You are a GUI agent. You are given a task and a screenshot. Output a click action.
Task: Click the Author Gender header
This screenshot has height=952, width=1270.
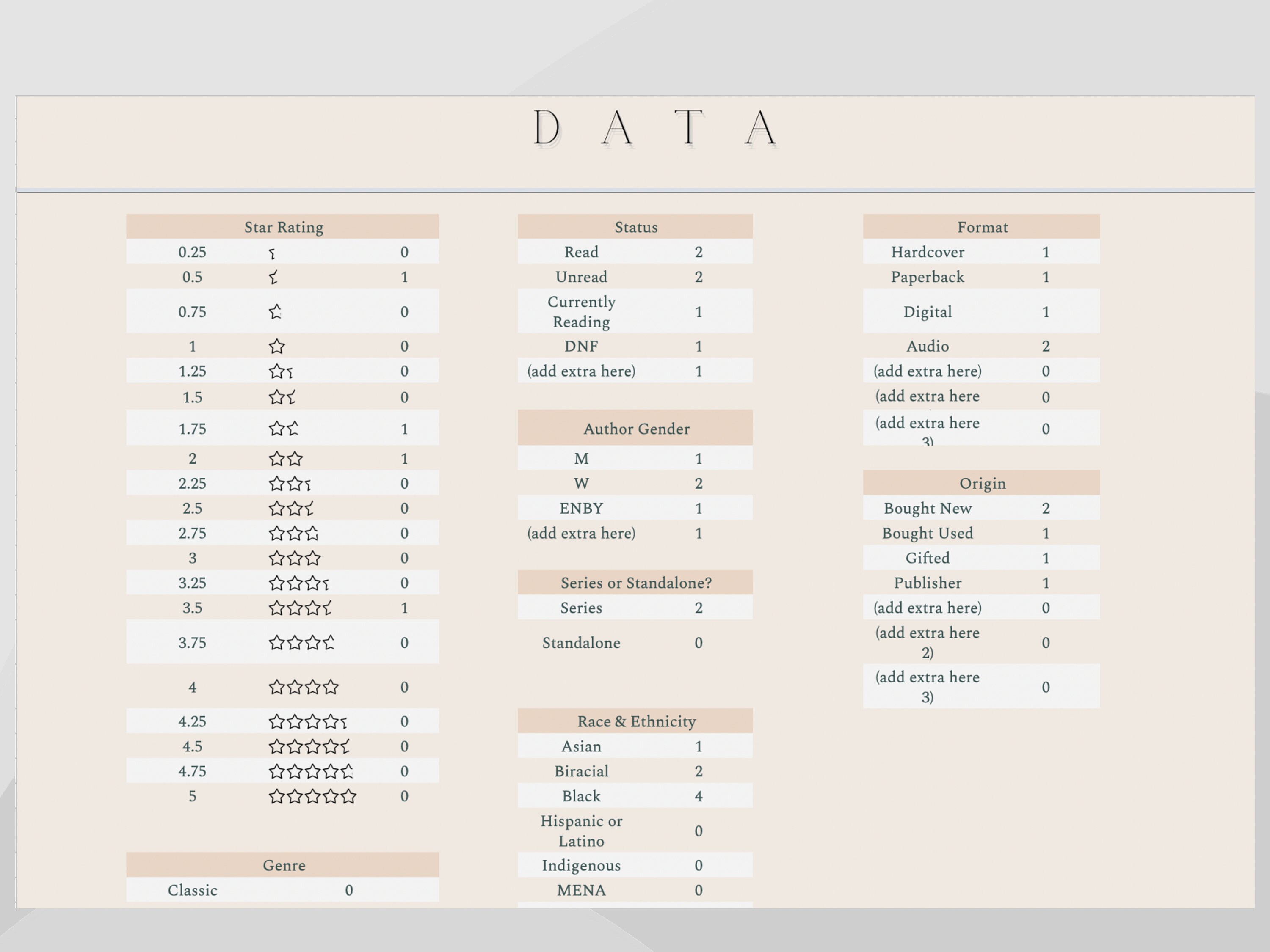[x=635, y=428]
